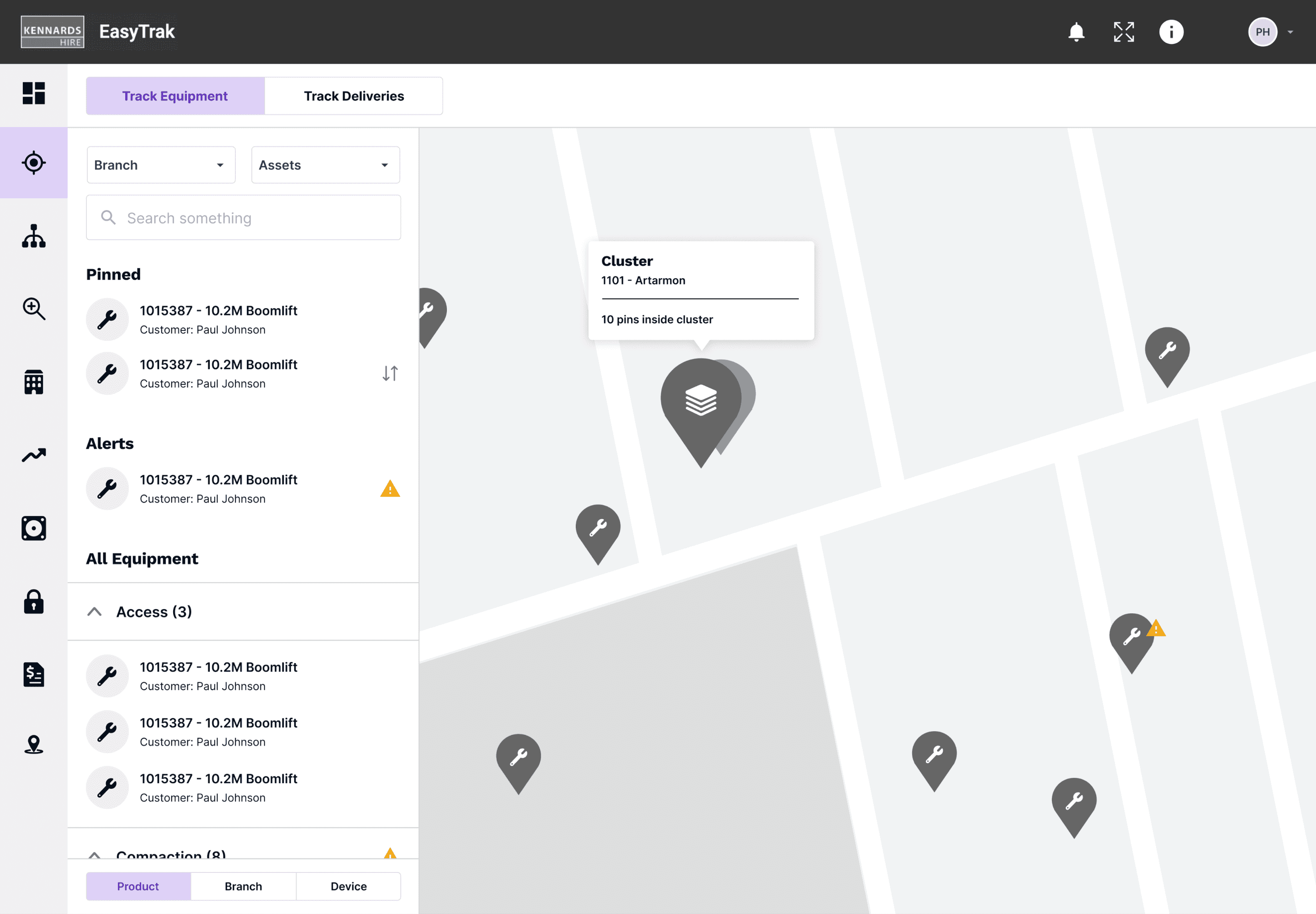Open the trending analytics icon in sidebar
This screenshot has width=1316, height=914.
[34, 455]
